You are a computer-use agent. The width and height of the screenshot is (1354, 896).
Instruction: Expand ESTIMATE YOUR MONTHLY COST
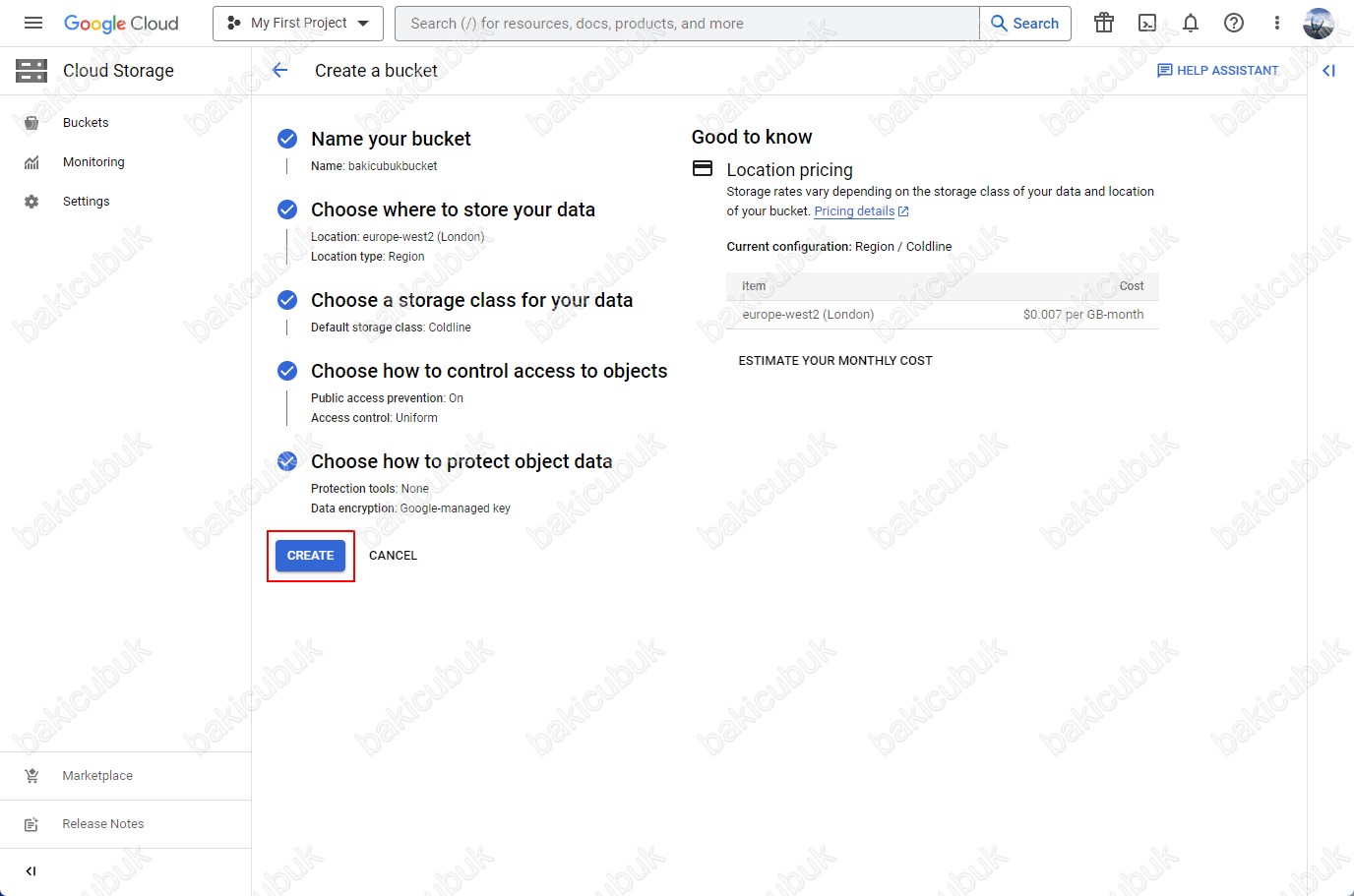tap(835, 361)
